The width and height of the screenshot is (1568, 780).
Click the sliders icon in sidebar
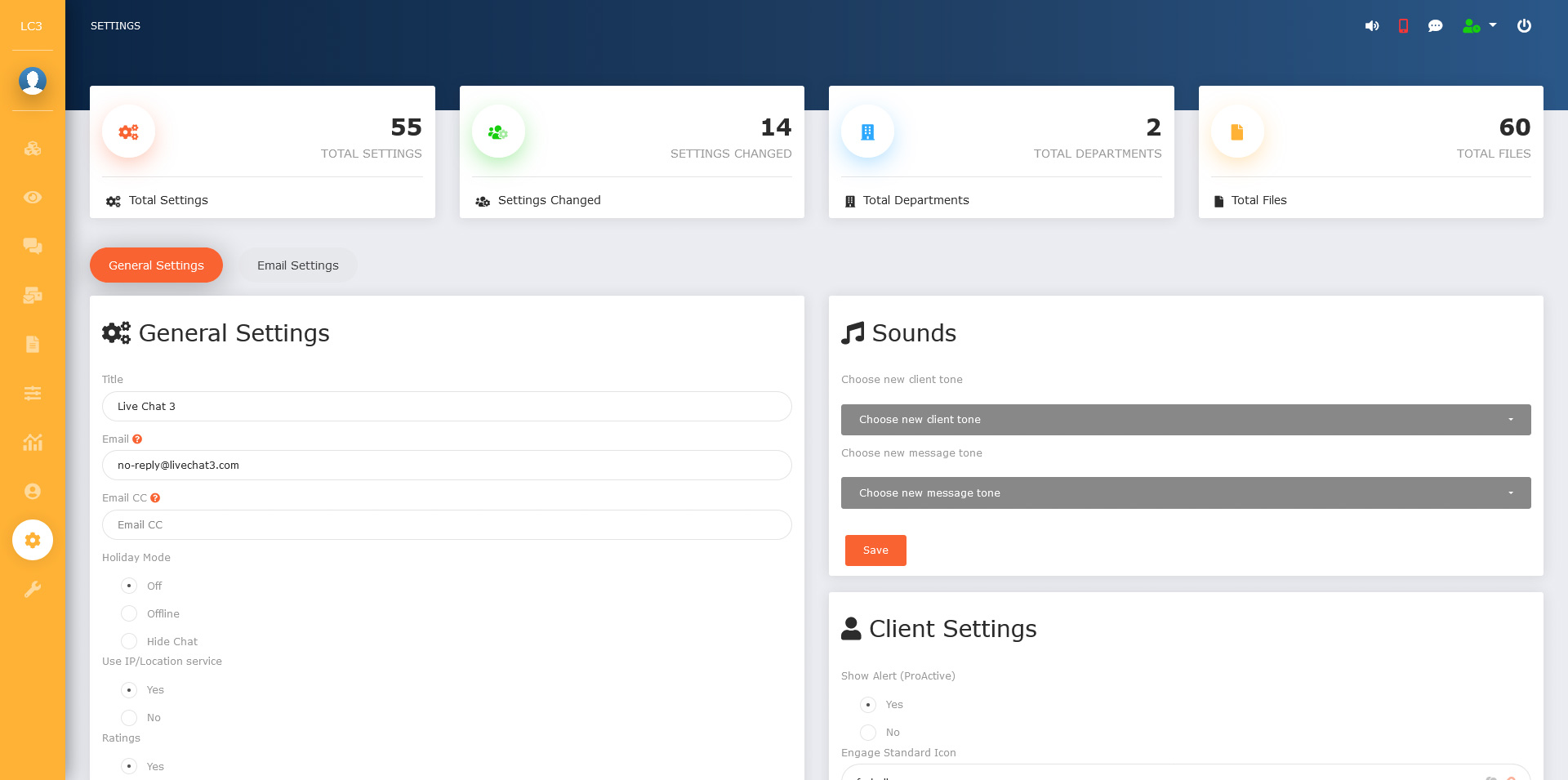tap(33, 393)
